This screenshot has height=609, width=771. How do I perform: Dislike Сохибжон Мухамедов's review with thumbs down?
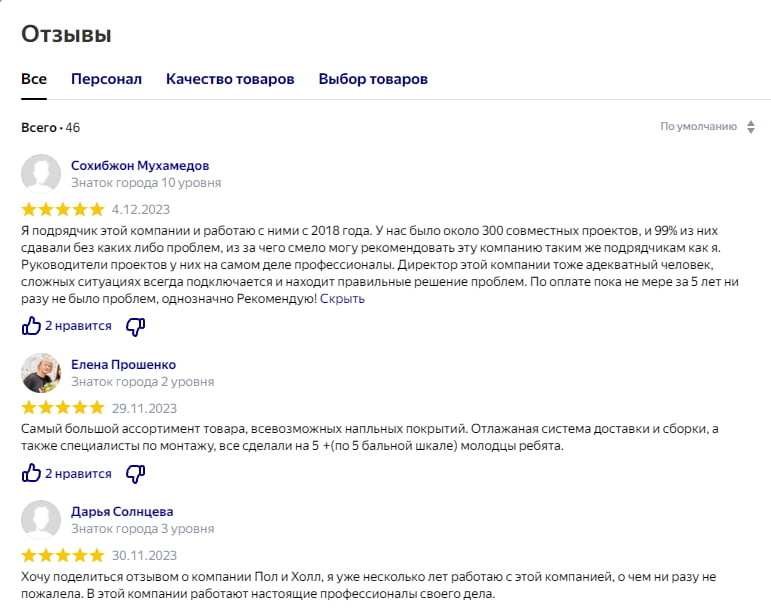136,326
